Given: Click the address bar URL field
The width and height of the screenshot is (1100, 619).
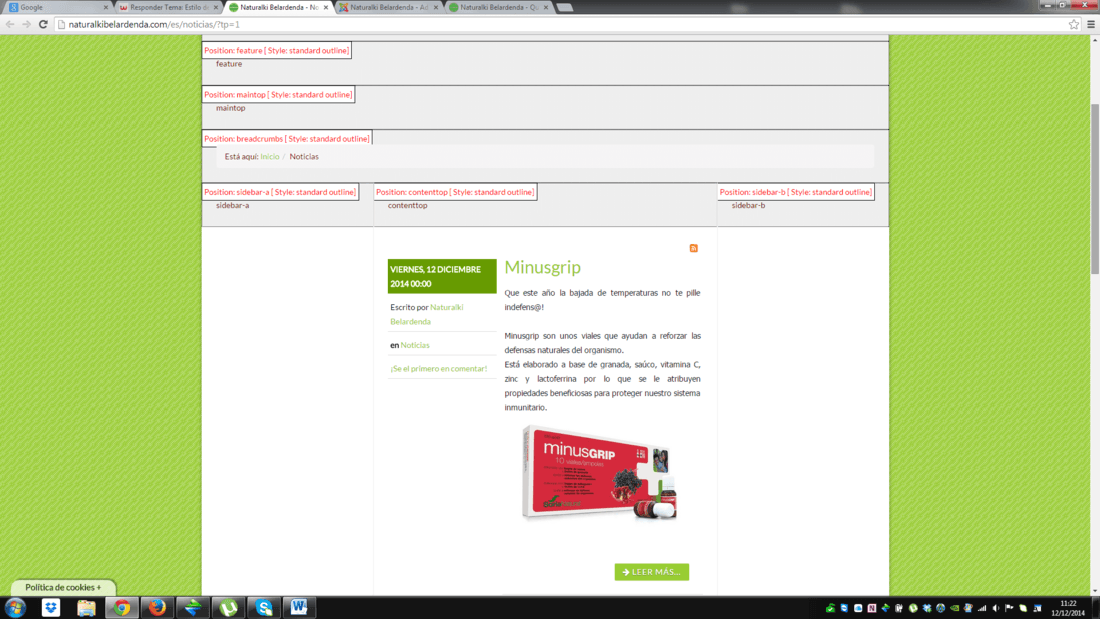Looking at the screenshot, I should coord(561,25).
